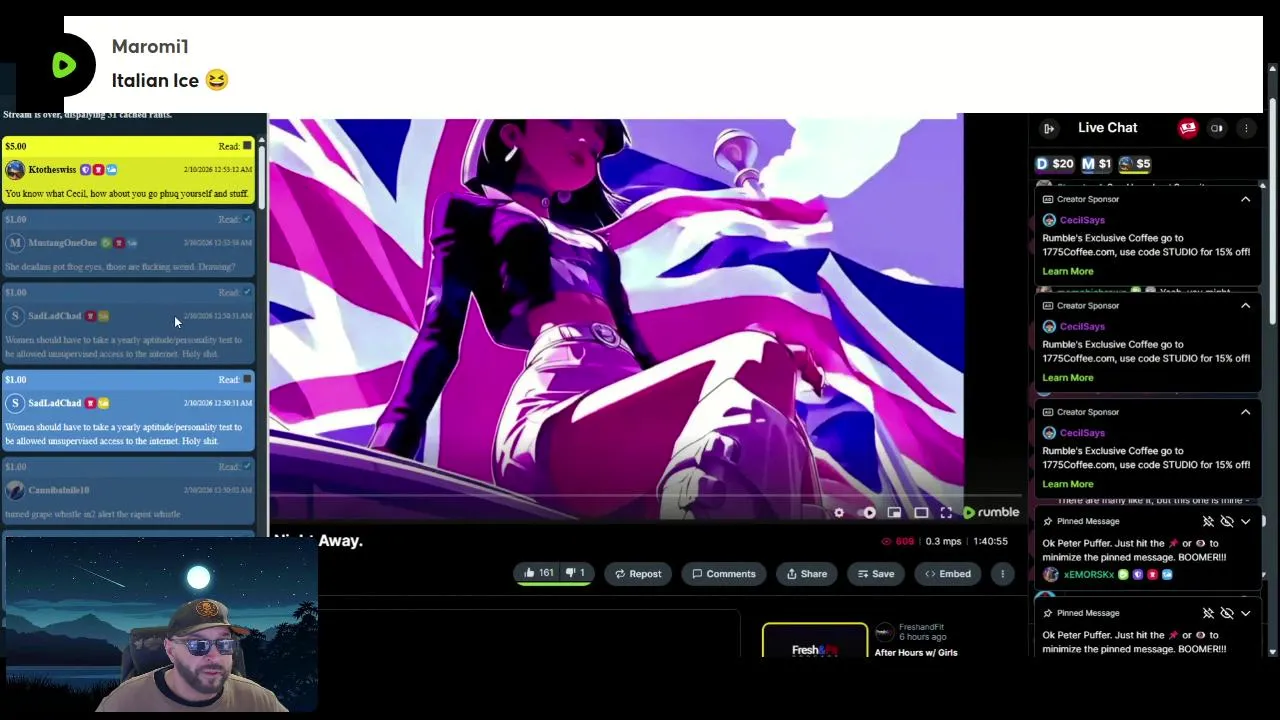This screenshot has width=1280, height=720.
Task: Enter fullscreen in the video player
Action: (x=946, y=513)
